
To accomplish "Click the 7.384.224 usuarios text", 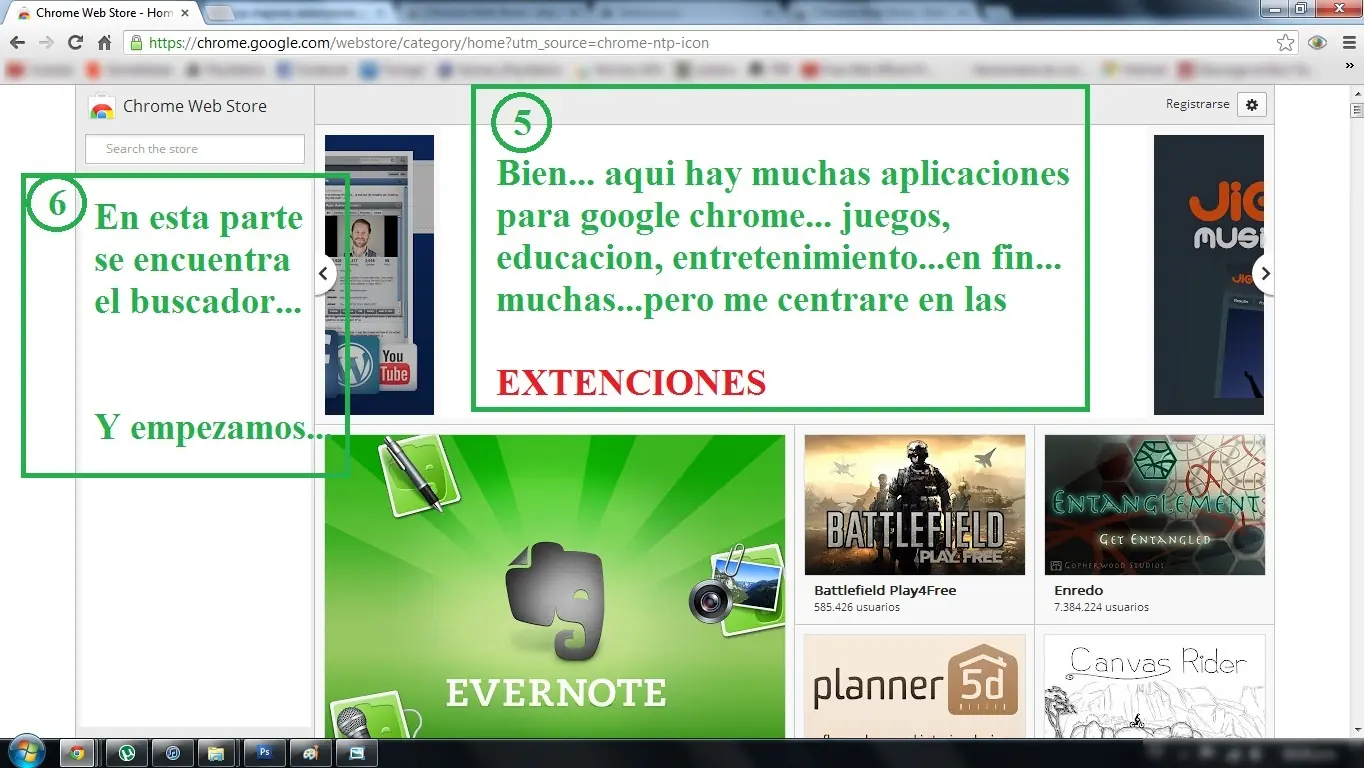I will (x=1101, y=607).
